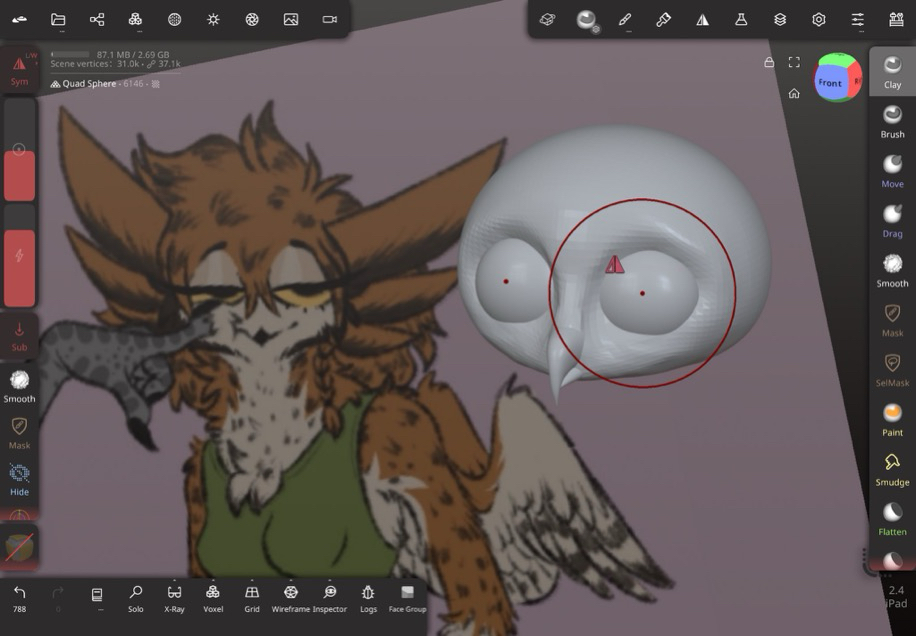The height and width of the screenshot is (636, 916).
Task: Click the Front face of view cube
Action: coord(830,83)
